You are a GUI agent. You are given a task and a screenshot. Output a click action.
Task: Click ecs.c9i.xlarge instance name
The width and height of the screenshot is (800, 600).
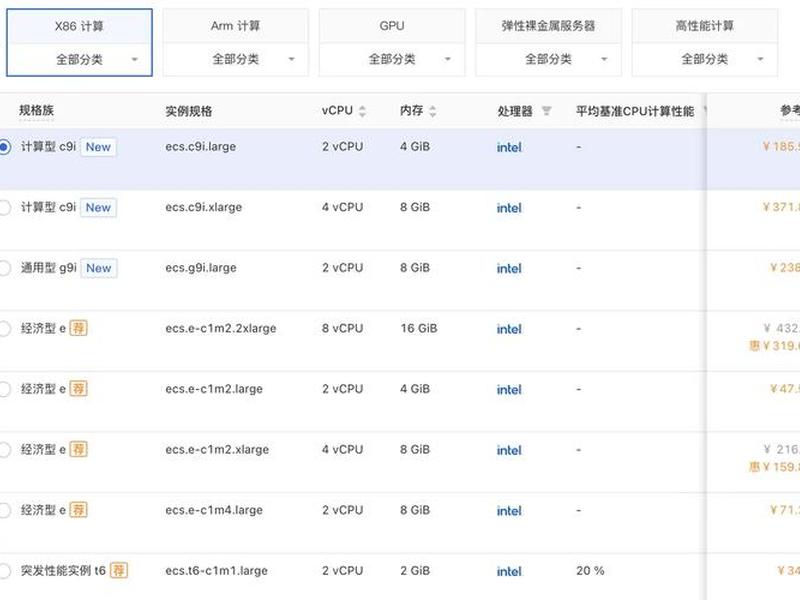tap(204, 208)
